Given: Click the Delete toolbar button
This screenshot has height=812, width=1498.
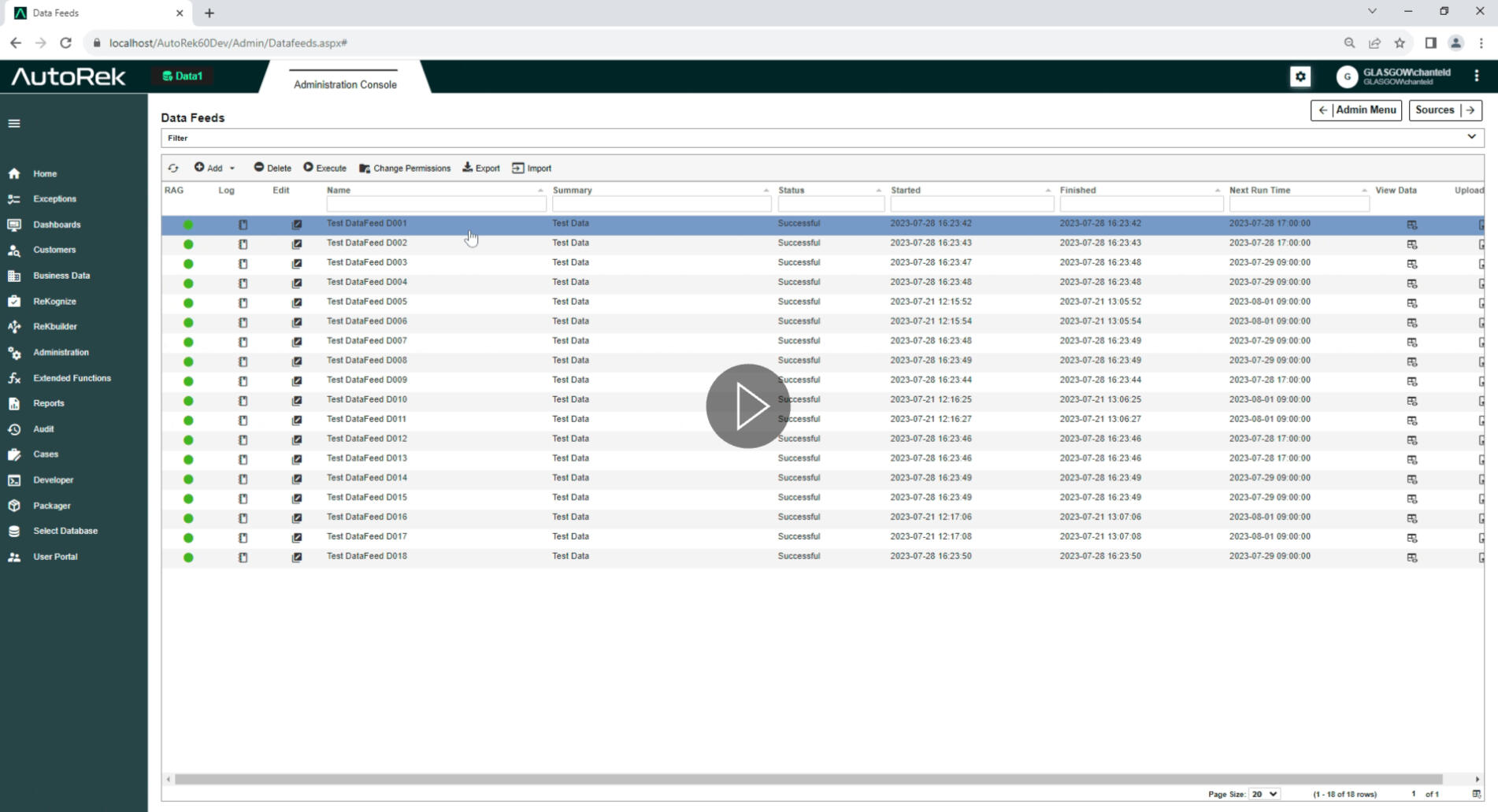Looking at the screenshot, I should point(273,168).
